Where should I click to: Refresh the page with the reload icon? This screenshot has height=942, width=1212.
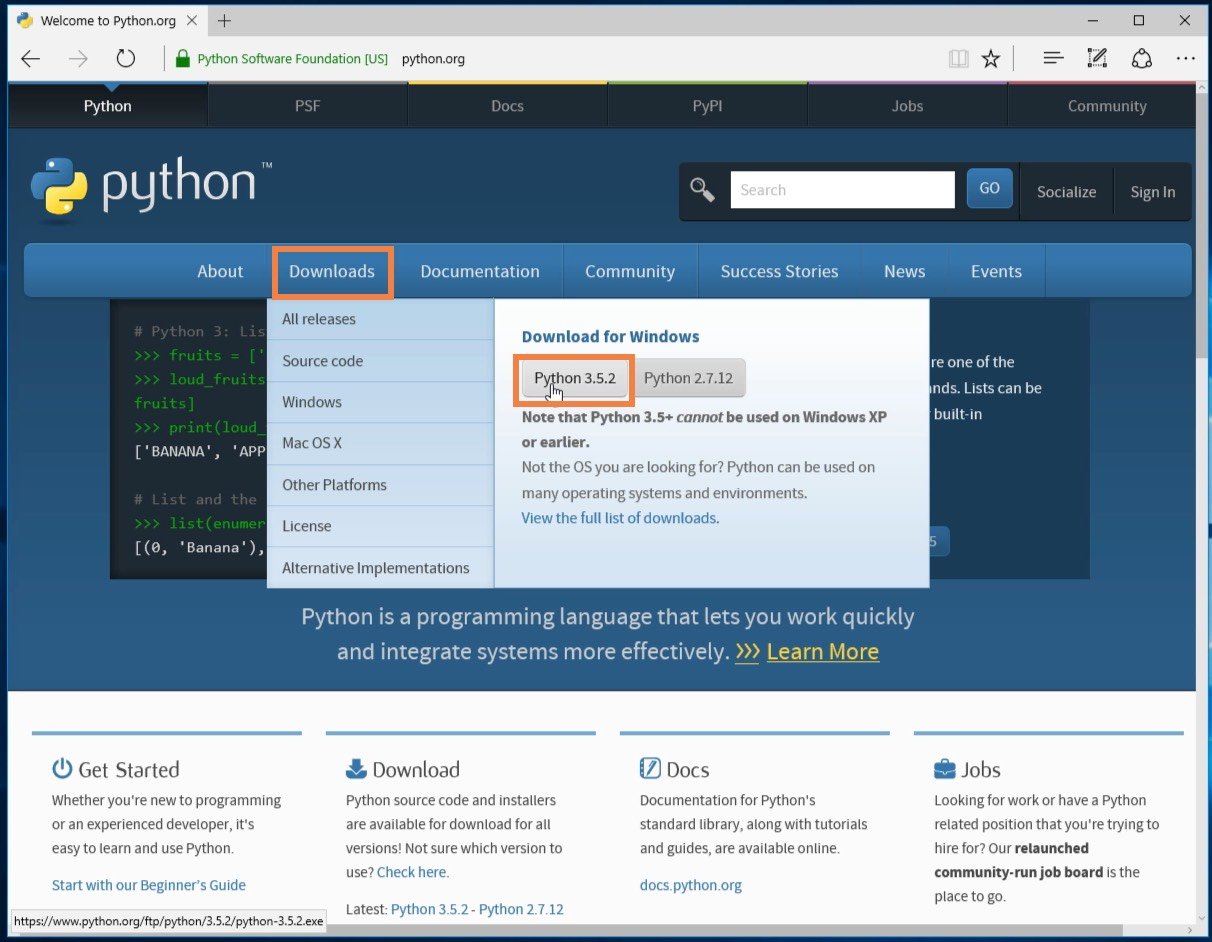[125, 59]
